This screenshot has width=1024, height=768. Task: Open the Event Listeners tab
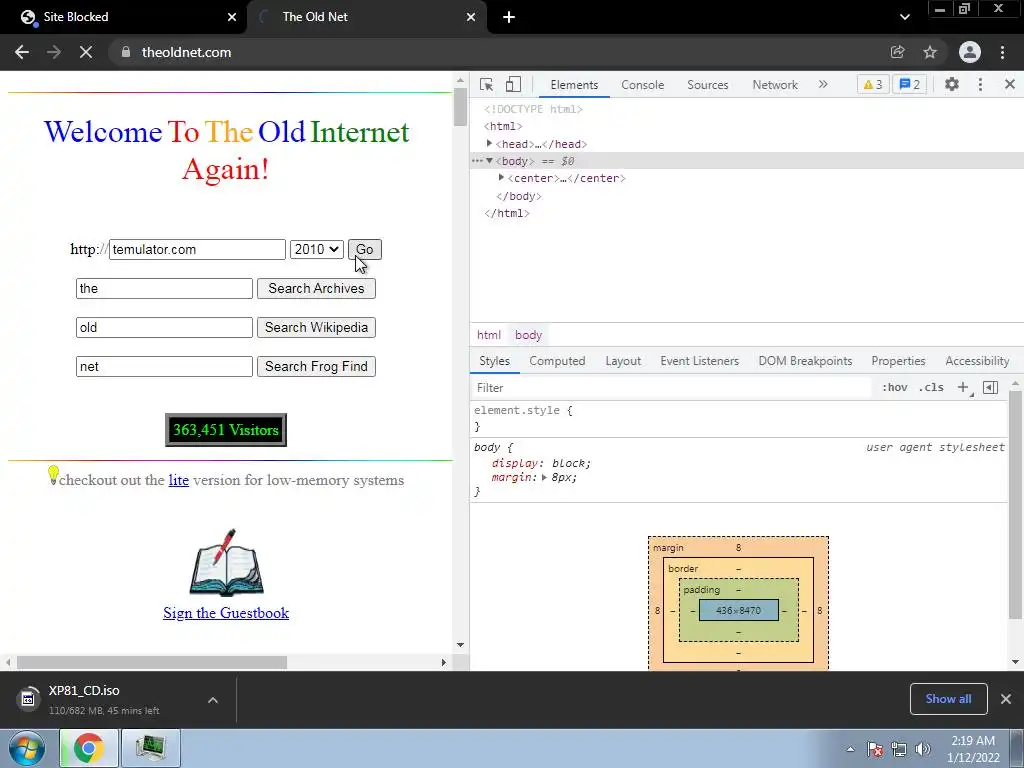pyautogui.click(x=699, y=361)
